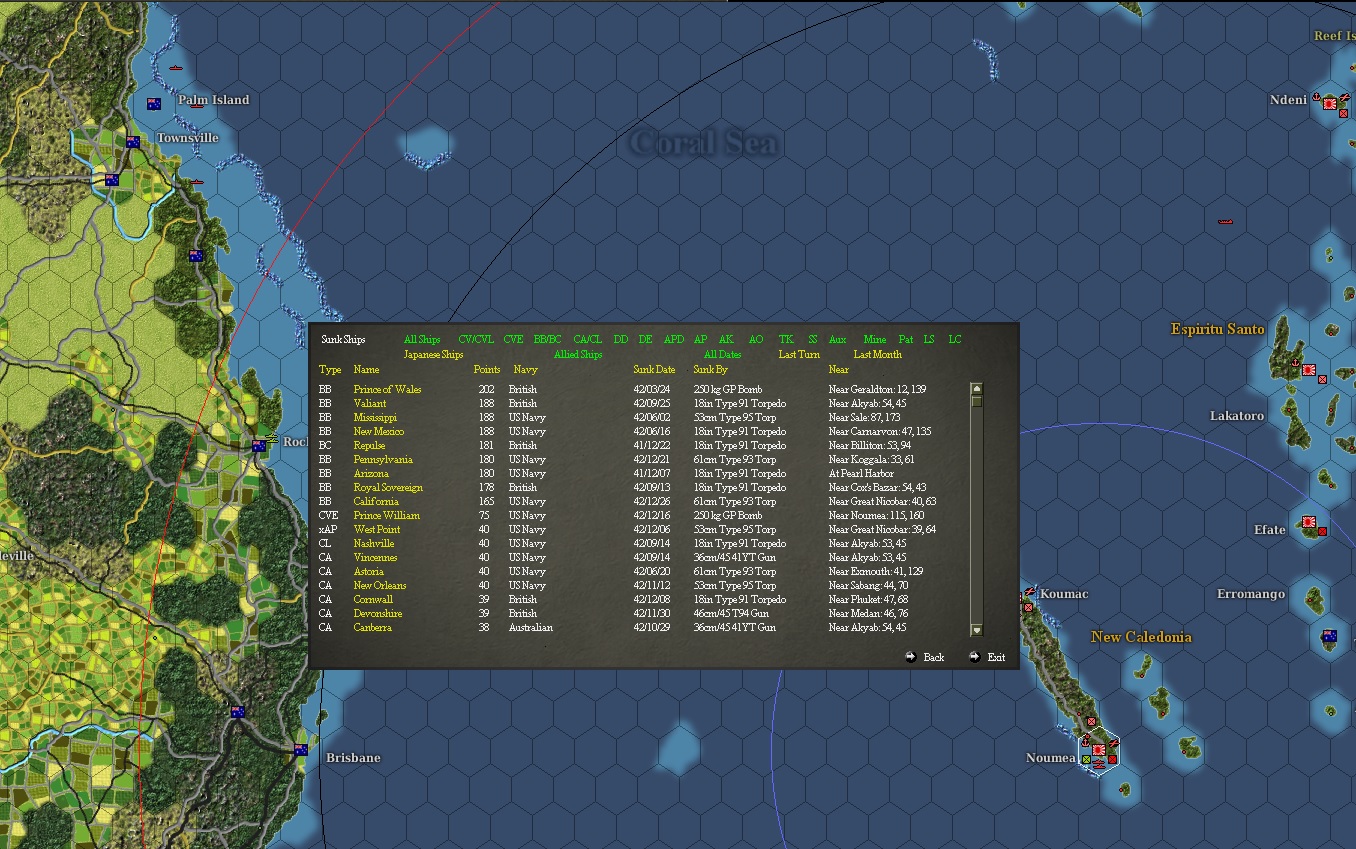This screenshot has height=849, width=1356.
Task: Select the red land unit at Noumea
Action: [1111, 759]
